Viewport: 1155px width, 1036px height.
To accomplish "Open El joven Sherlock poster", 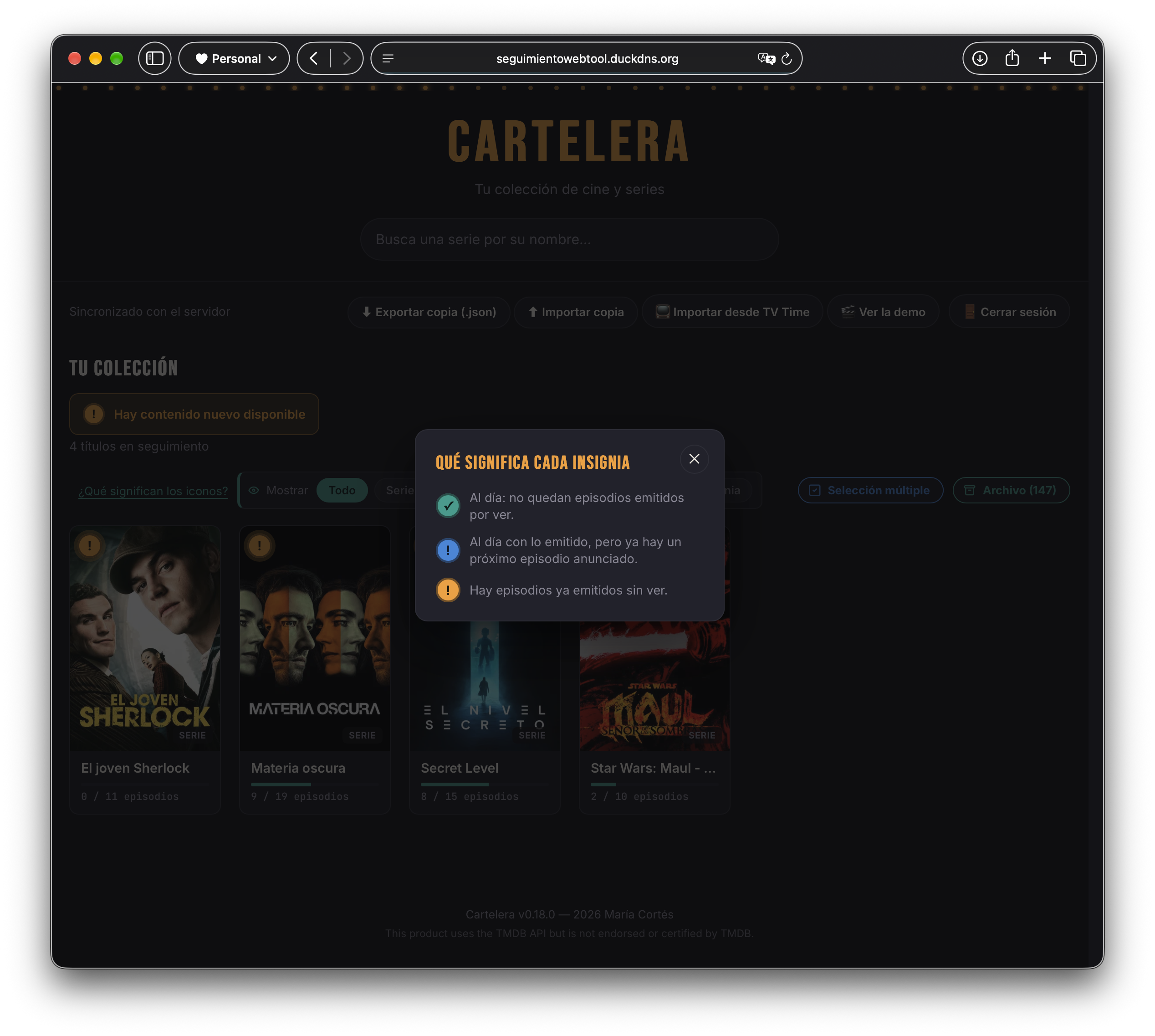I will pyautogui.click(x=145, y=638).
